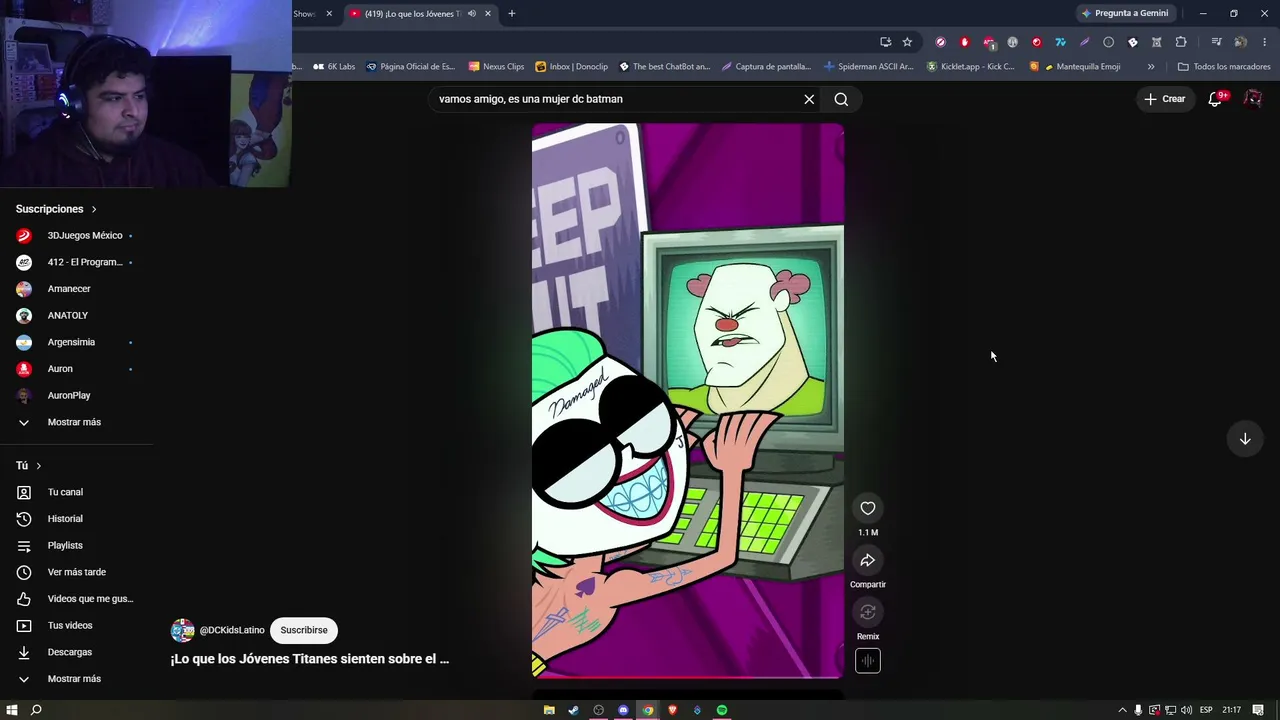Screen dimensions: 1280x720
Task: Click the Pregunta a Gemini button
Action: [1124, 13]
